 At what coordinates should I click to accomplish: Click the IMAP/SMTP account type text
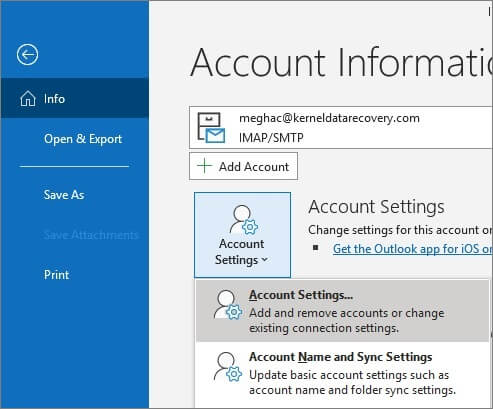point(271,137)
